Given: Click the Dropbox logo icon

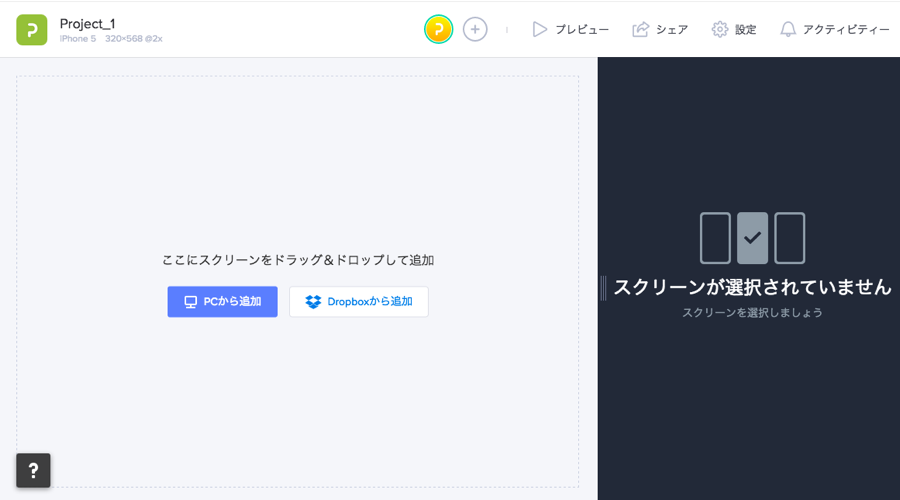Looking at the screenshot, I should click(x=313, y=302).
